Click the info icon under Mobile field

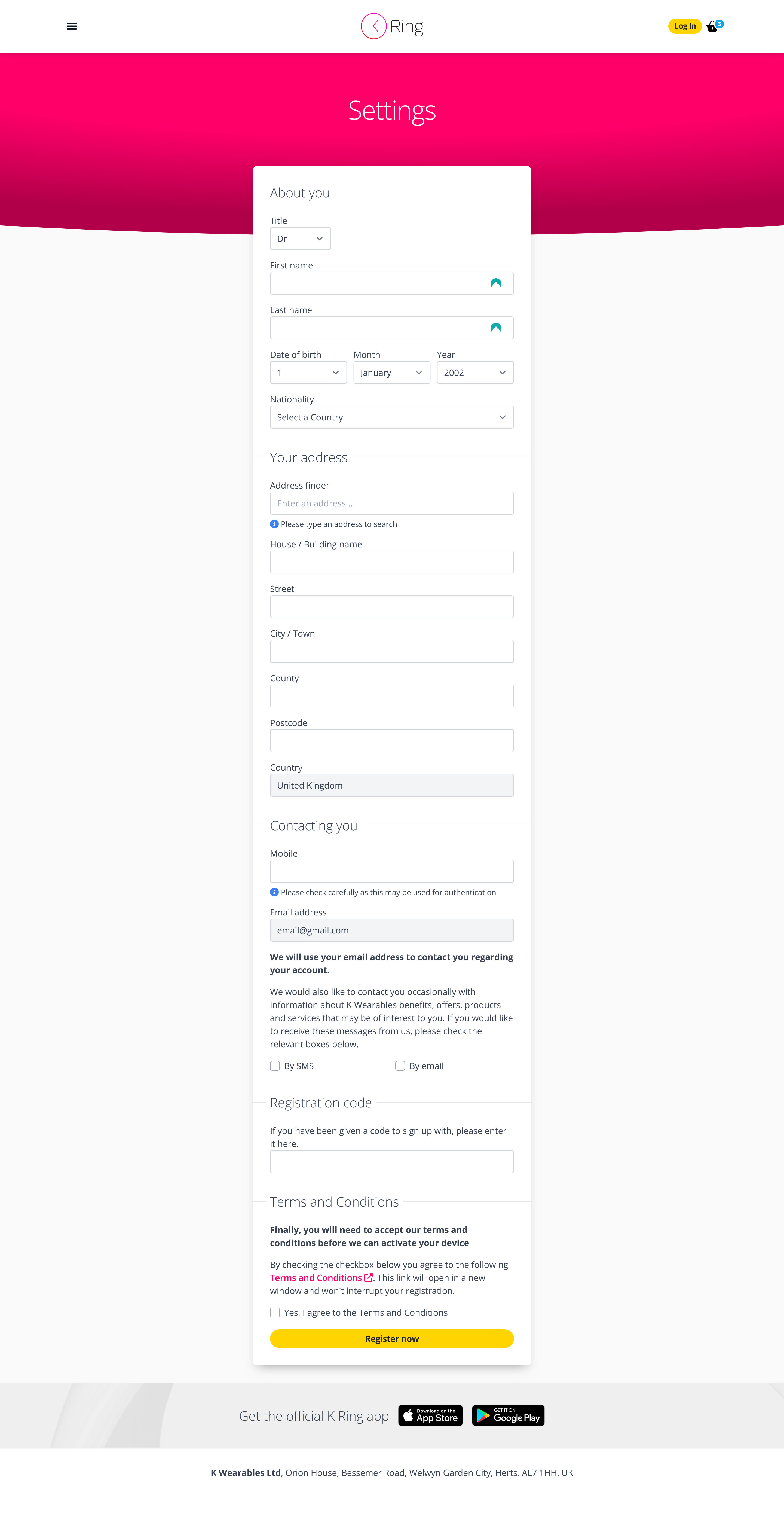click(274, 892)
